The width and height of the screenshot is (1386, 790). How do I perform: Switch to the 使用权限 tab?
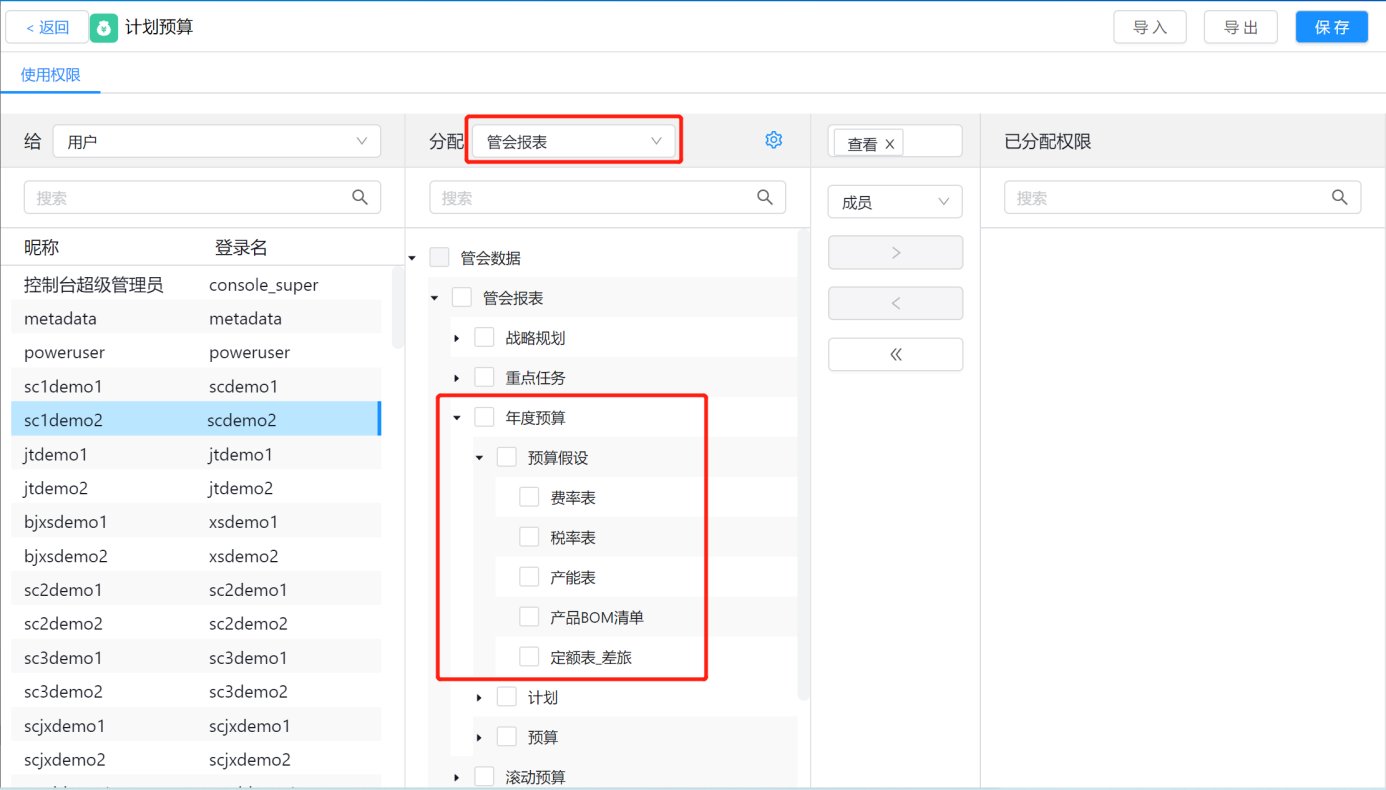51,75
